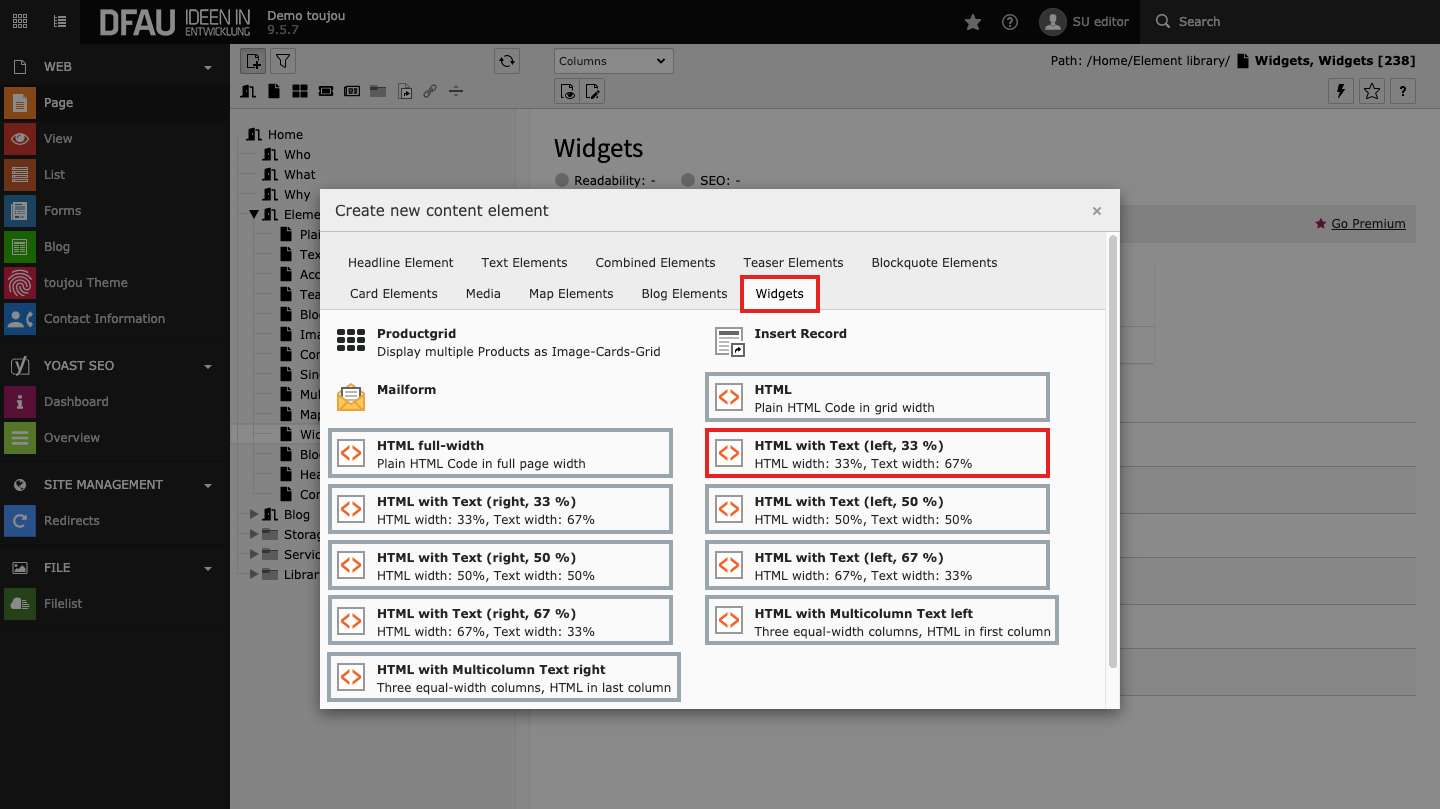Click the filter icon above page tree
Screen dimensions: 1440x809
pyautogui.click(x=283, y=61)
